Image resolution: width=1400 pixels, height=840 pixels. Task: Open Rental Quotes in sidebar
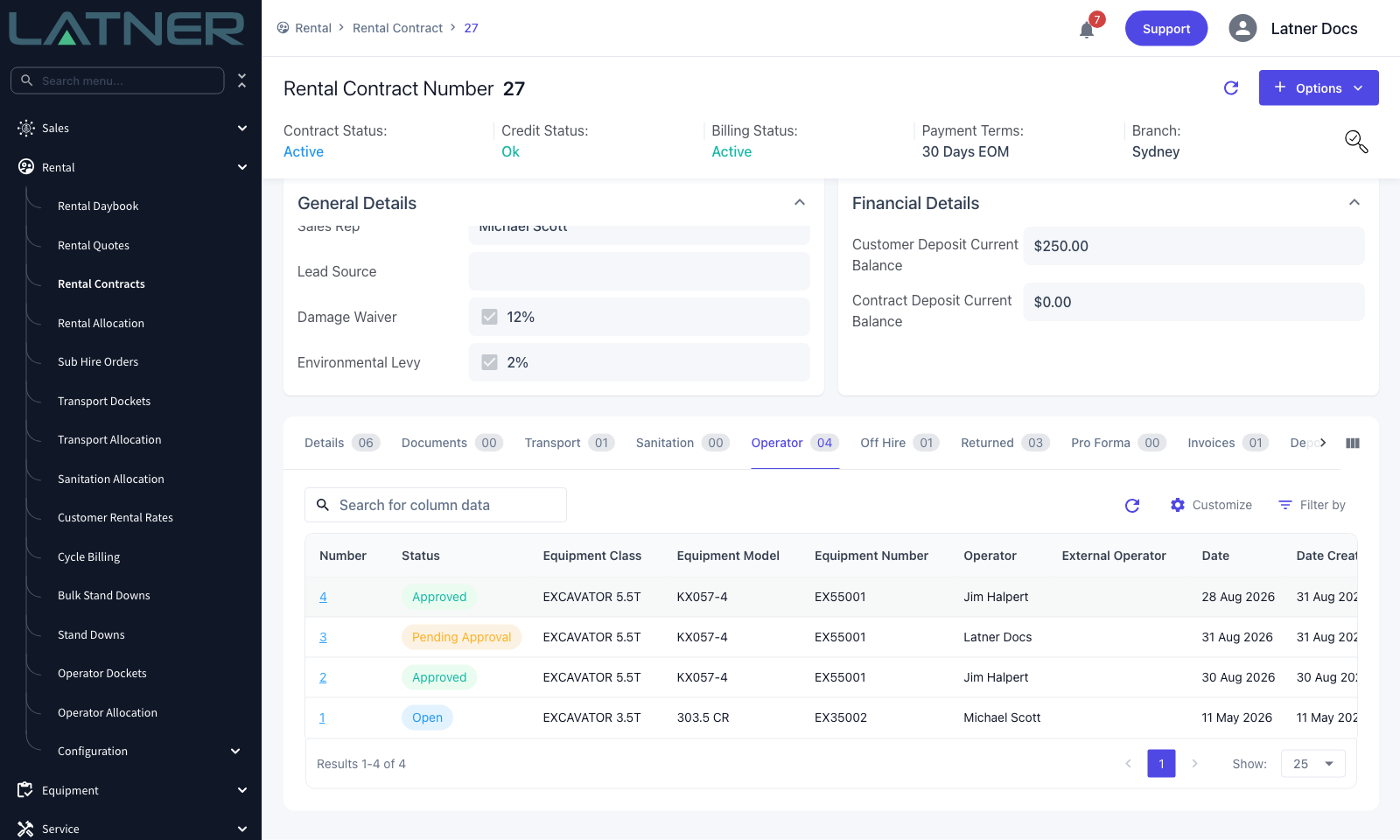[x=94, y=246]
